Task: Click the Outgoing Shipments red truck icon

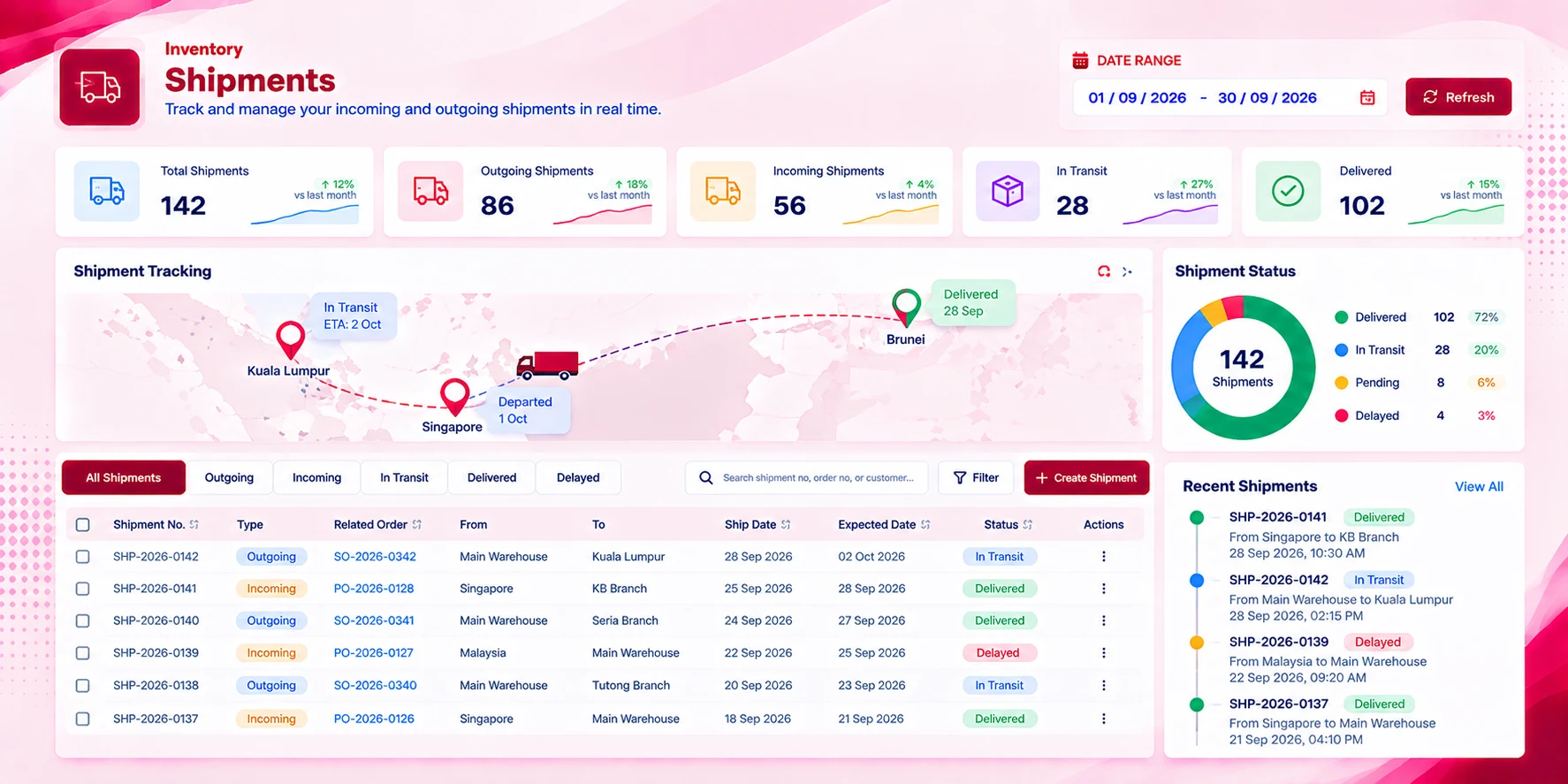Action: [430, 191]
